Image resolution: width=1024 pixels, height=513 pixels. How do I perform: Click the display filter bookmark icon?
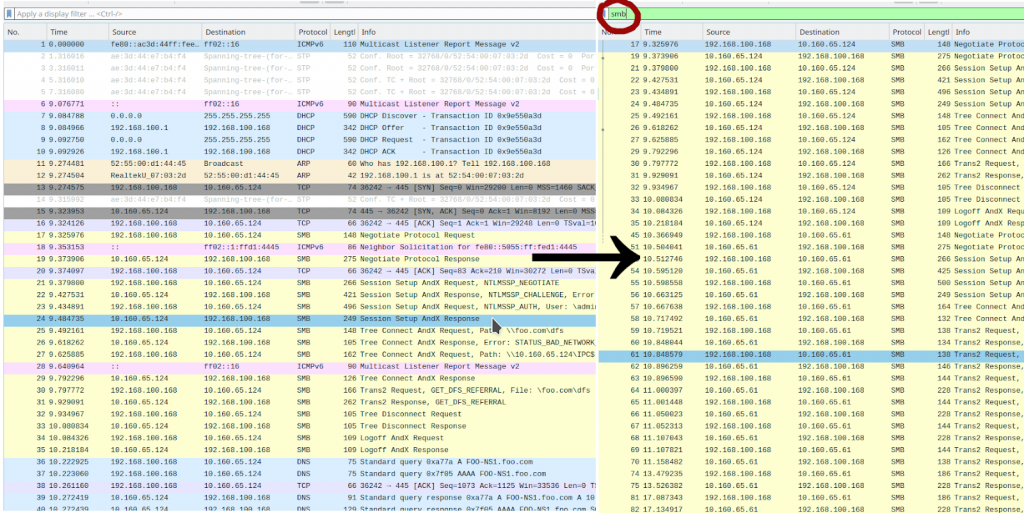[x=9, y=13]
